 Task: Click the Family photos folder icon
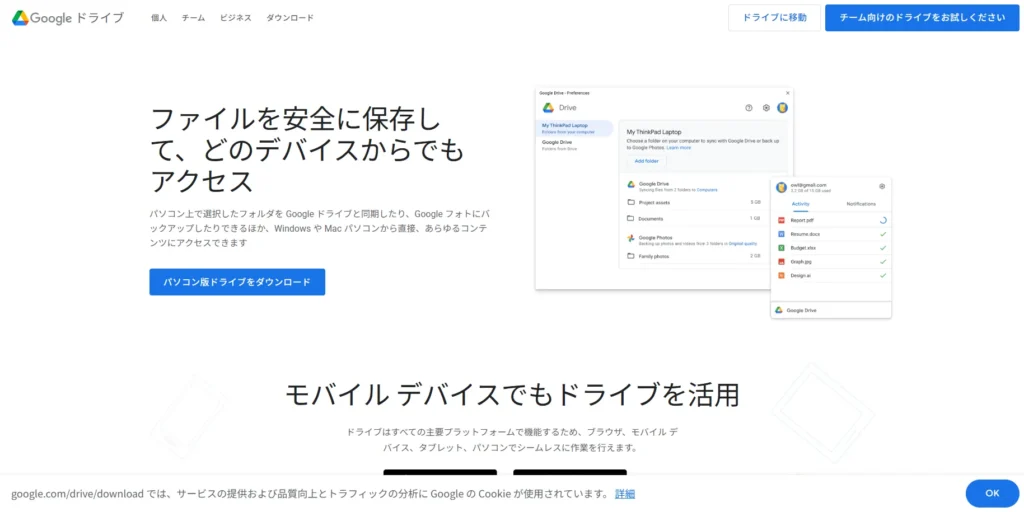[631, 256]
